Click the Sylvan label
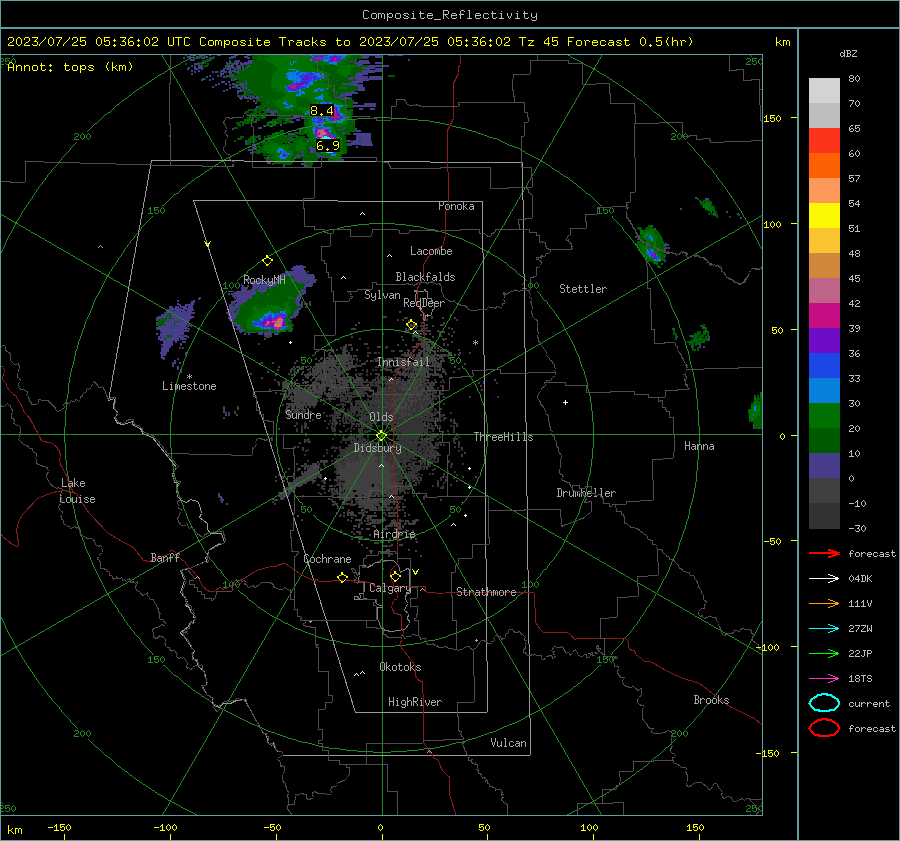Image resolution: width=900 pixels, height=841 pixels. [x=382, y=295]
